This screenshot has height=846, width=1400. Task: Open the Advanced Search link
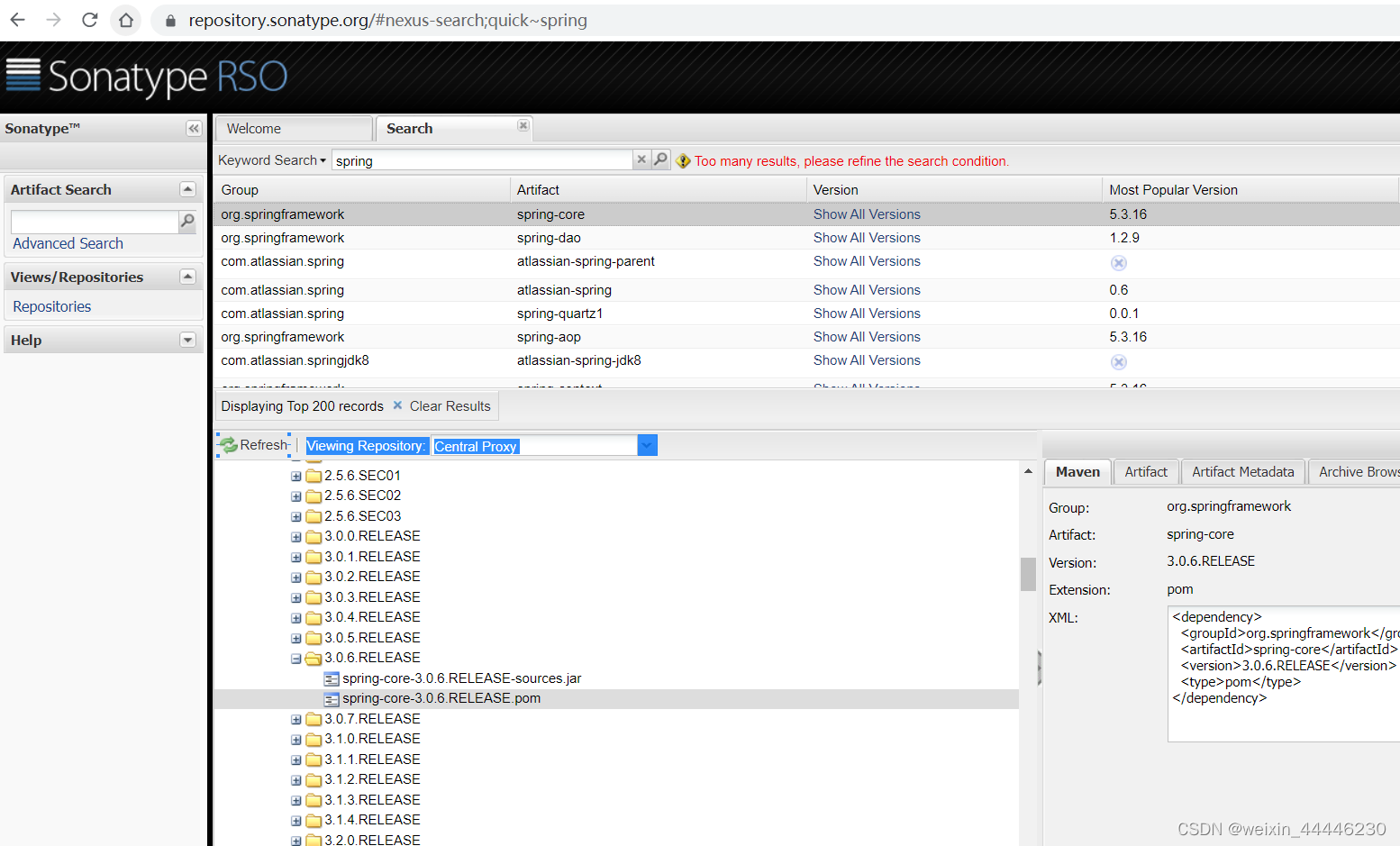[x=68, y=243]
